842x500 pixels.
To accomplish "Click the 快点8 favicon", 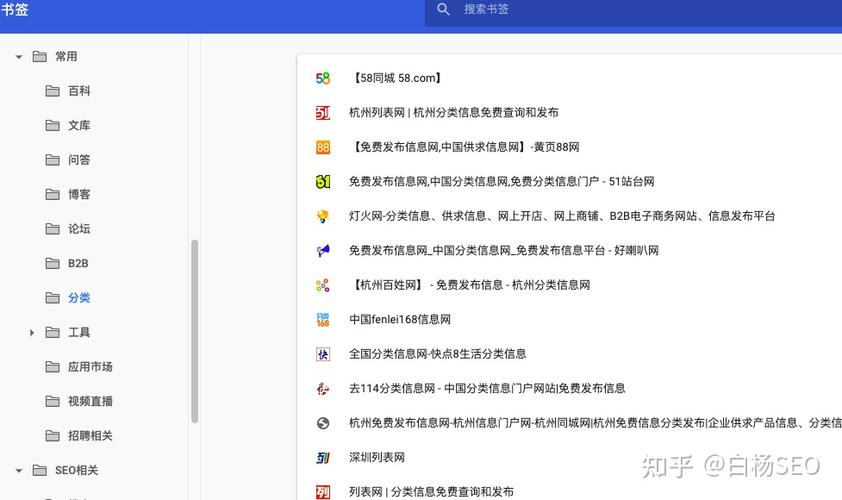I will (x=323, y=354).
